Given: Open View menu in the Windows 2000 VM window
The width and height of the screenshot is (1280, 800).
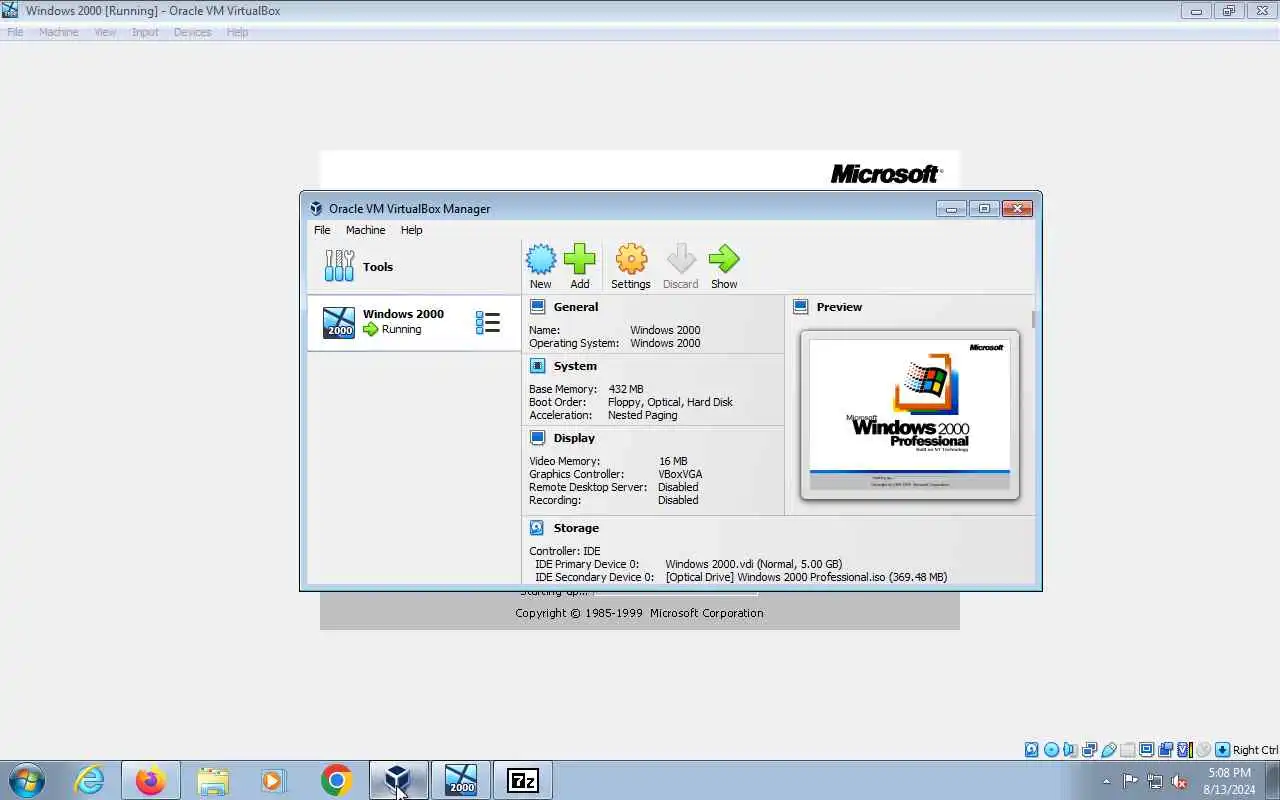Looking at the screenshot, I should click(105, 32).
